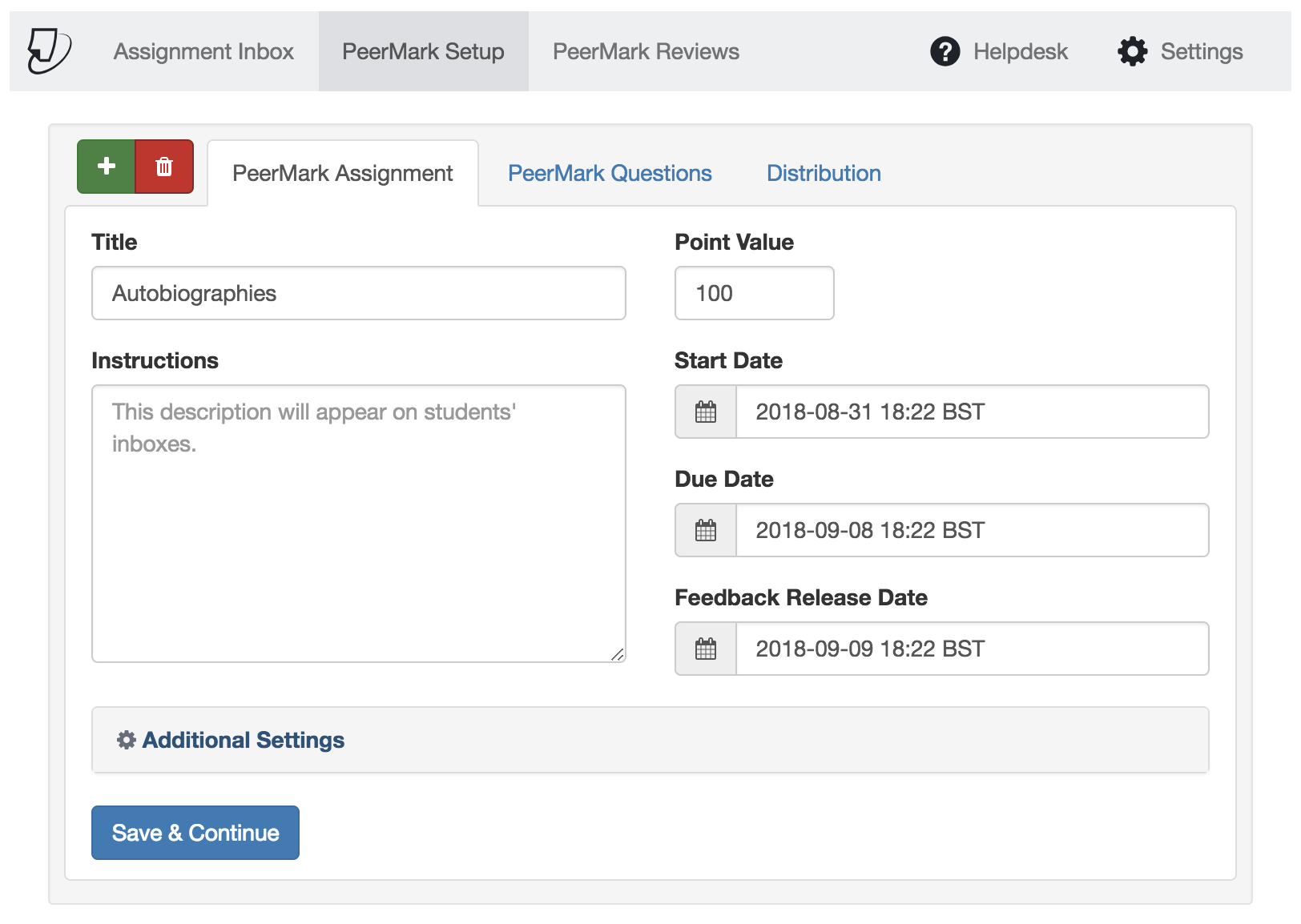This screenshot has width=1301, height=924.
Task: Expand the Additional Settings section
Action: point(650,740)
